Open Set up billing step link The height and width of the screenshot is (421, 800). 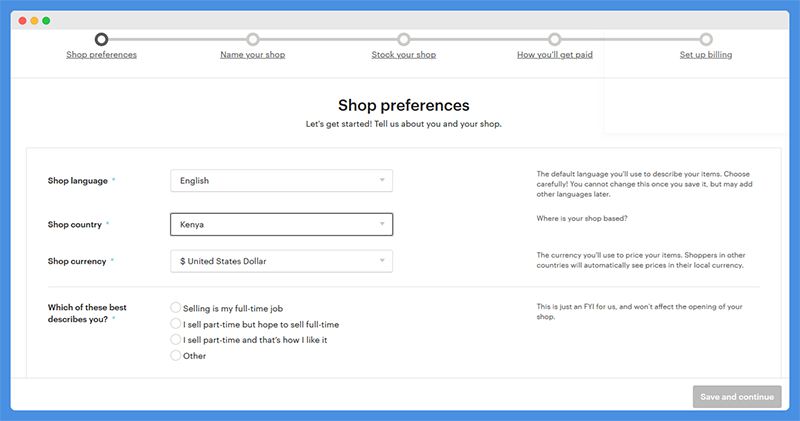[x=706, y=55]
